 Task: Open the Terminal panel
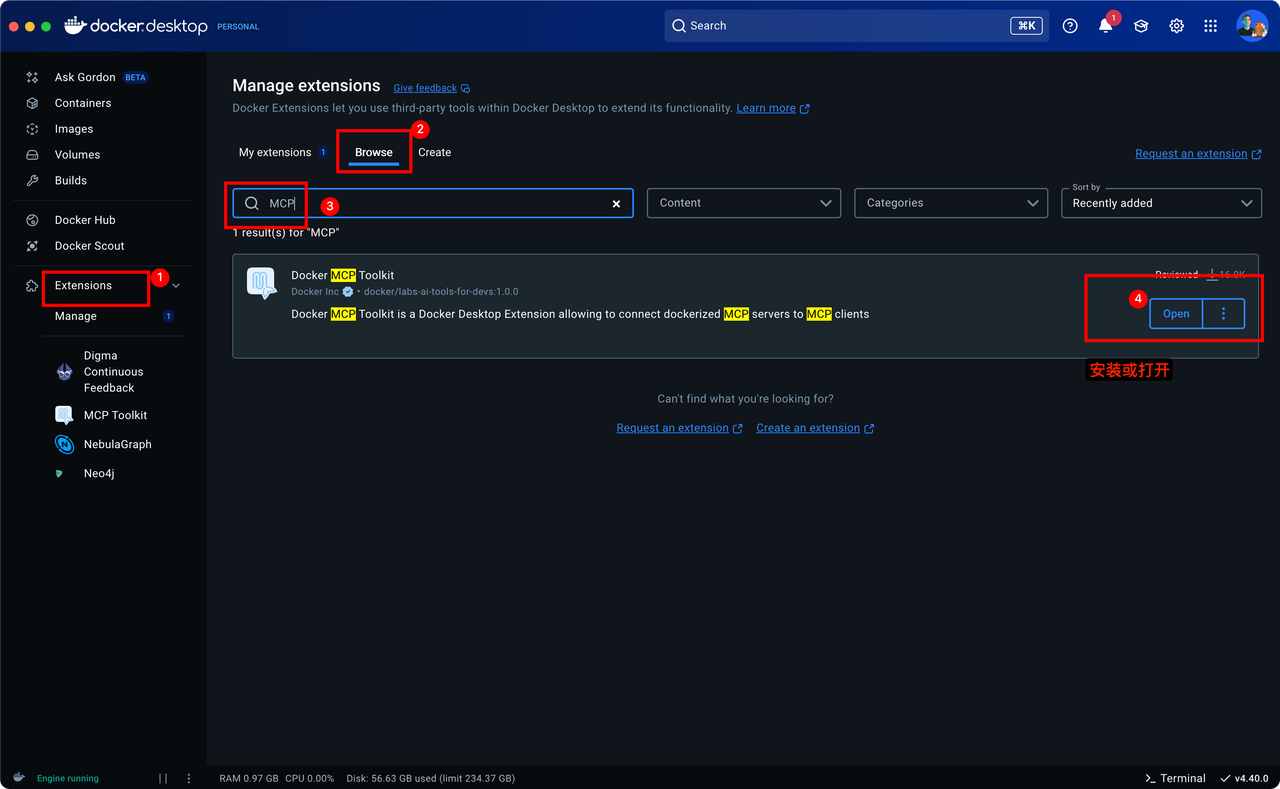coord(1175,778)
